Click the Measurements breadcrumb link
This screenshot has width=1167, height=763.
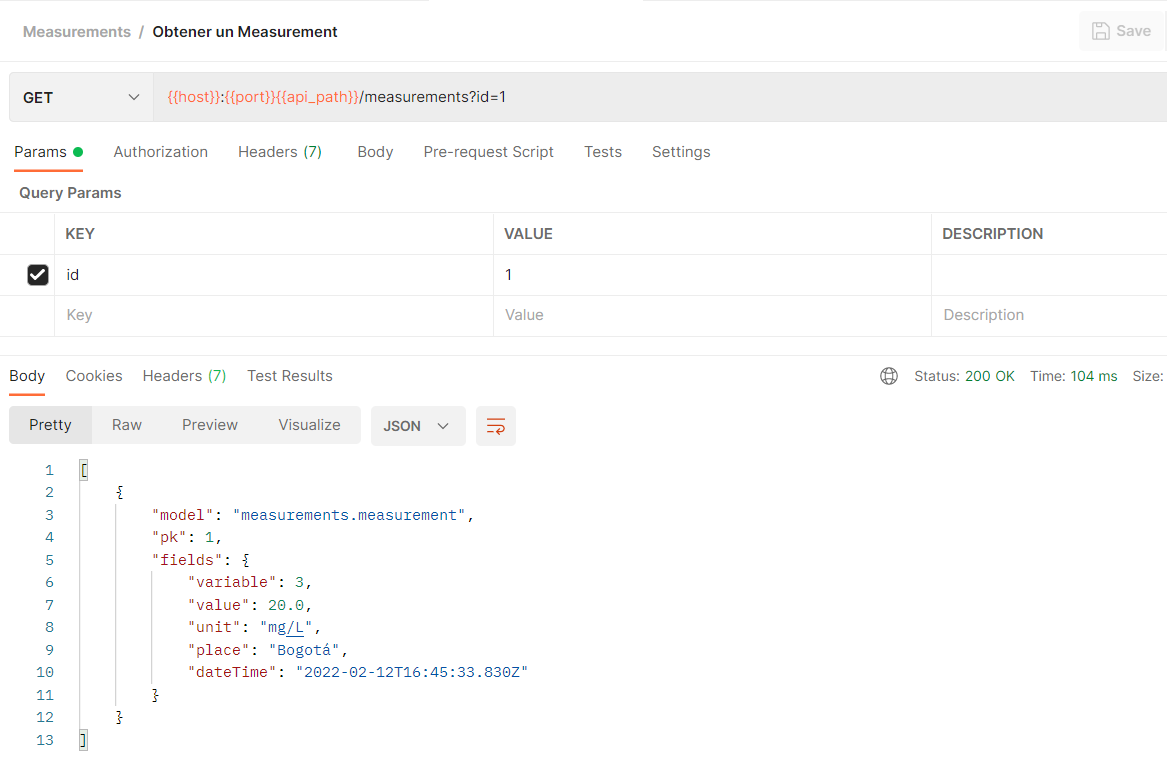76,31
